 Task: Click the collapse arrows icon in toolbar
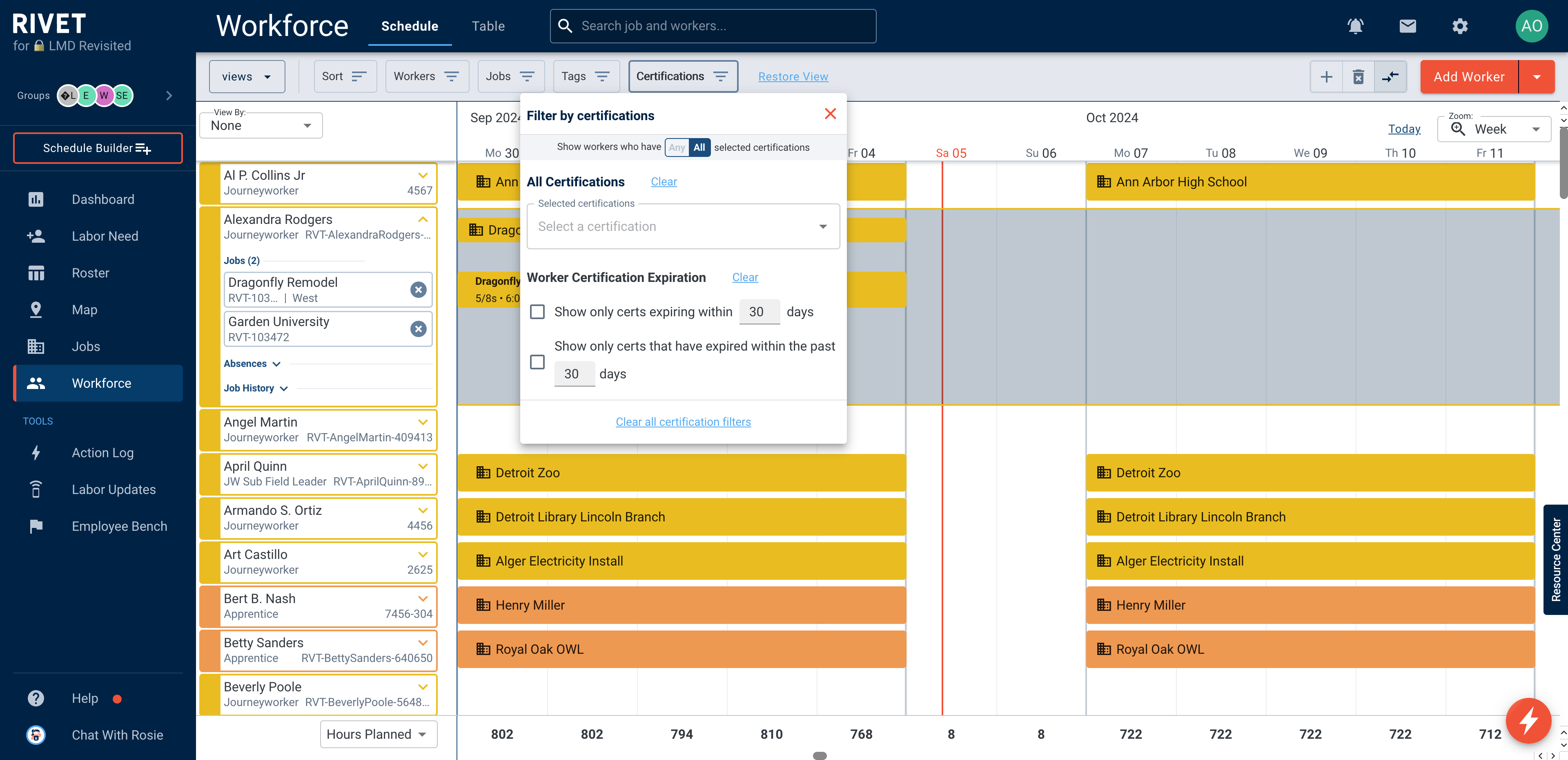(1390, 77)
